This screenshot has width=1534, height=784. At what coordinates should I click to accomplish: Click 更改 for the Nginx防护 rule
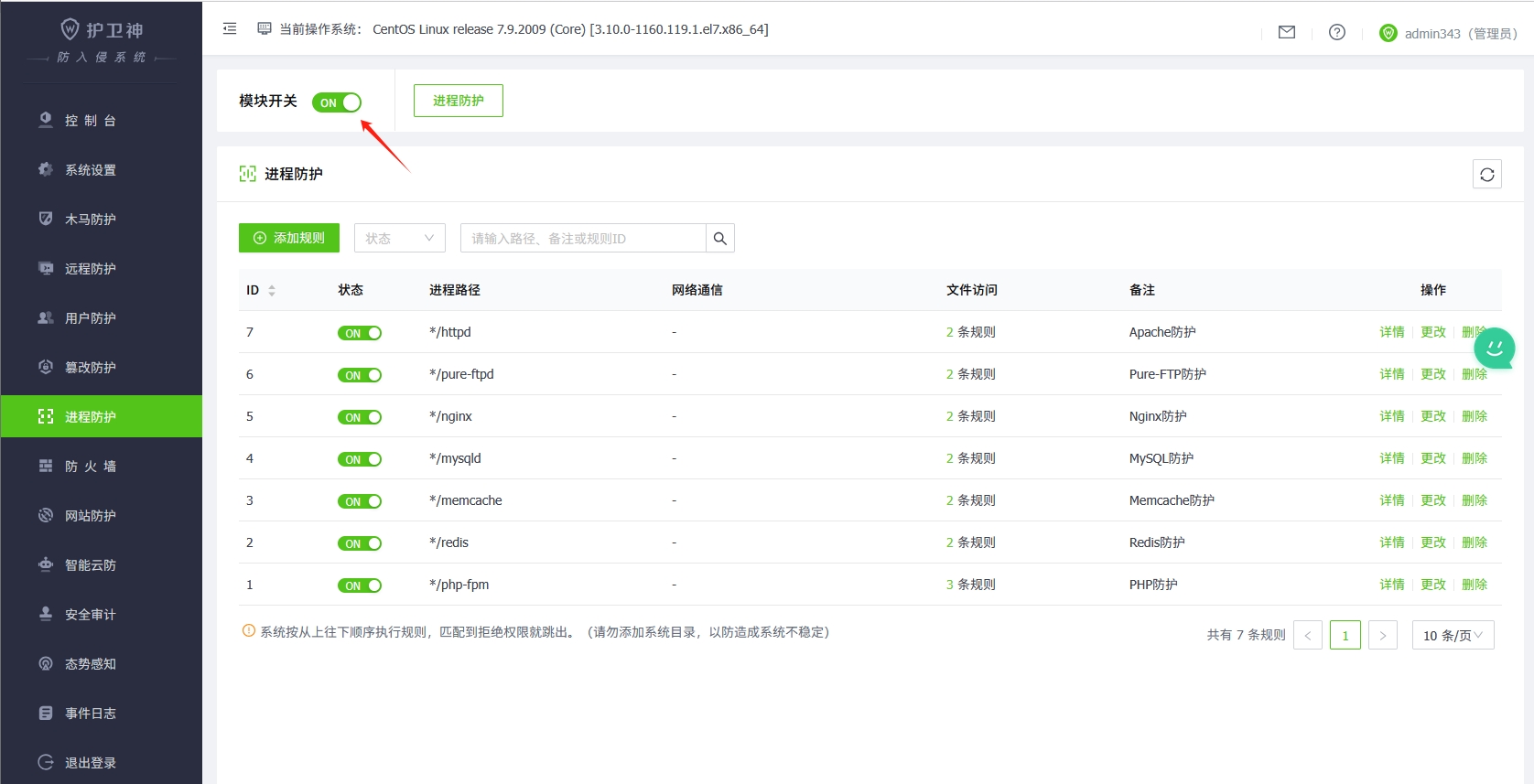[1433, 416]
